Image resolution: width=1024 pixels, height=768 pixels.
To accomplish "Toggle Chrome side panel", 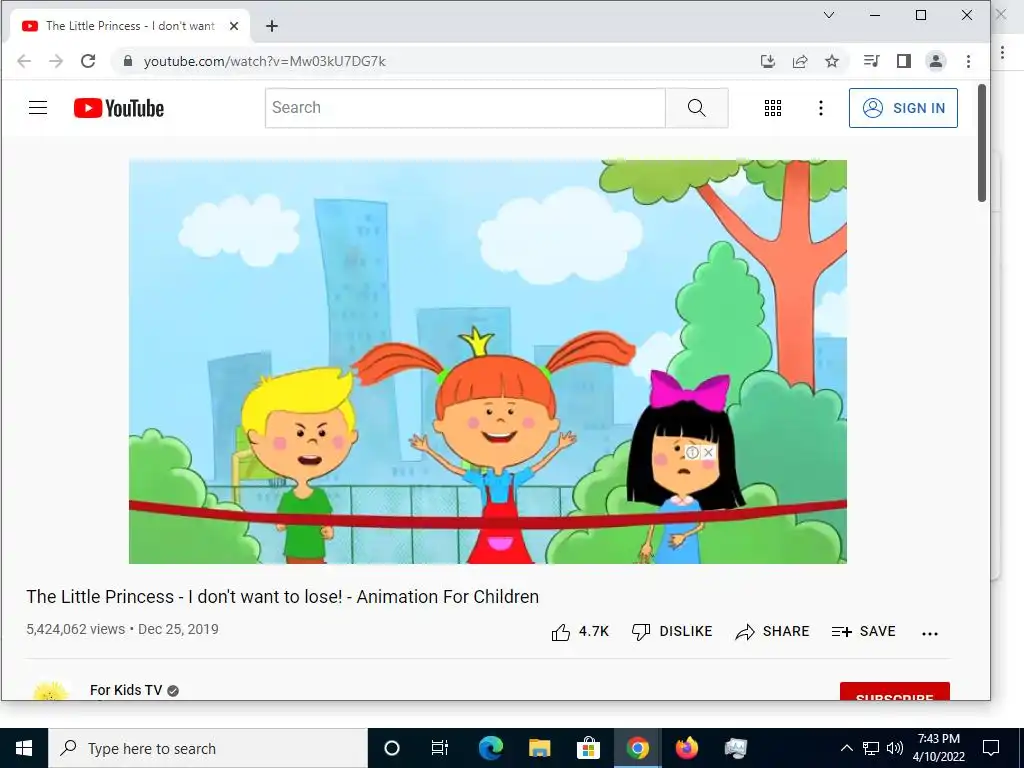I will (904, 61).
